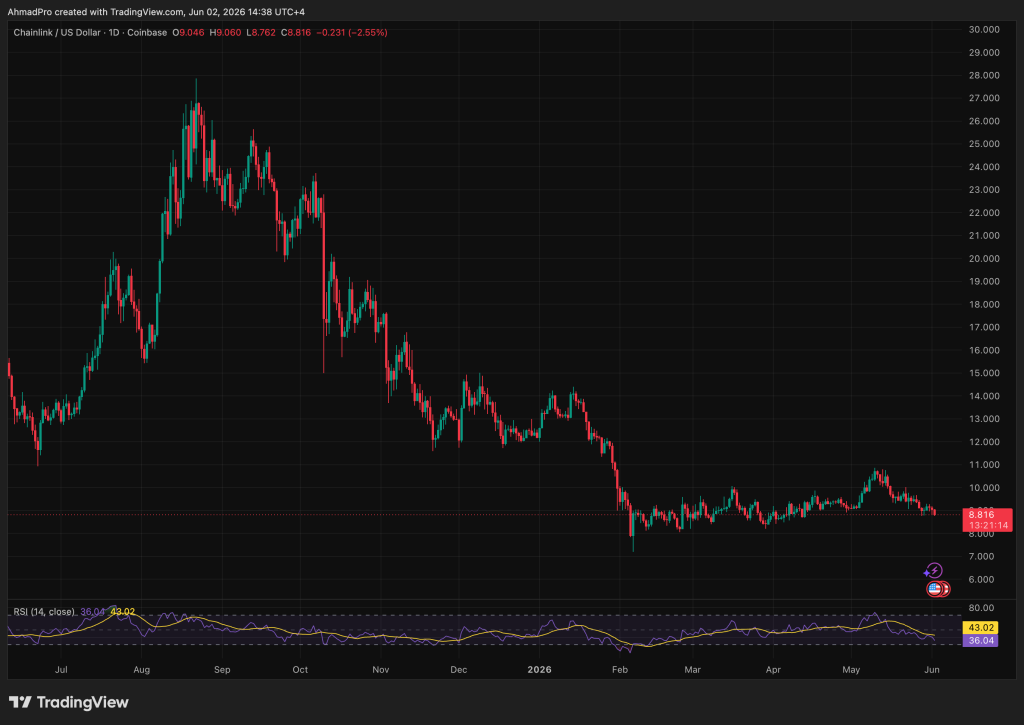The width and height of the screenshot is (1024, 725).
Task: Click the yellow RSI average 43.02 in legend
Action: pyautogui.click(x=123, y=611)
